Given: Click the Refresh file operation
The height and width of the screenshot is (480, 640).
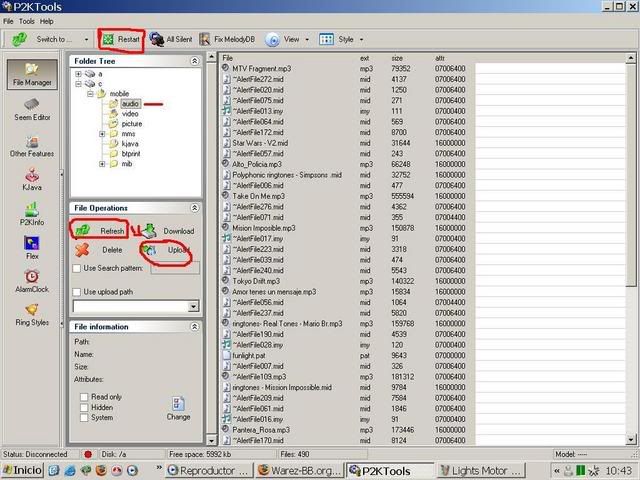Looking at the screenshot, I should (100, 231).
